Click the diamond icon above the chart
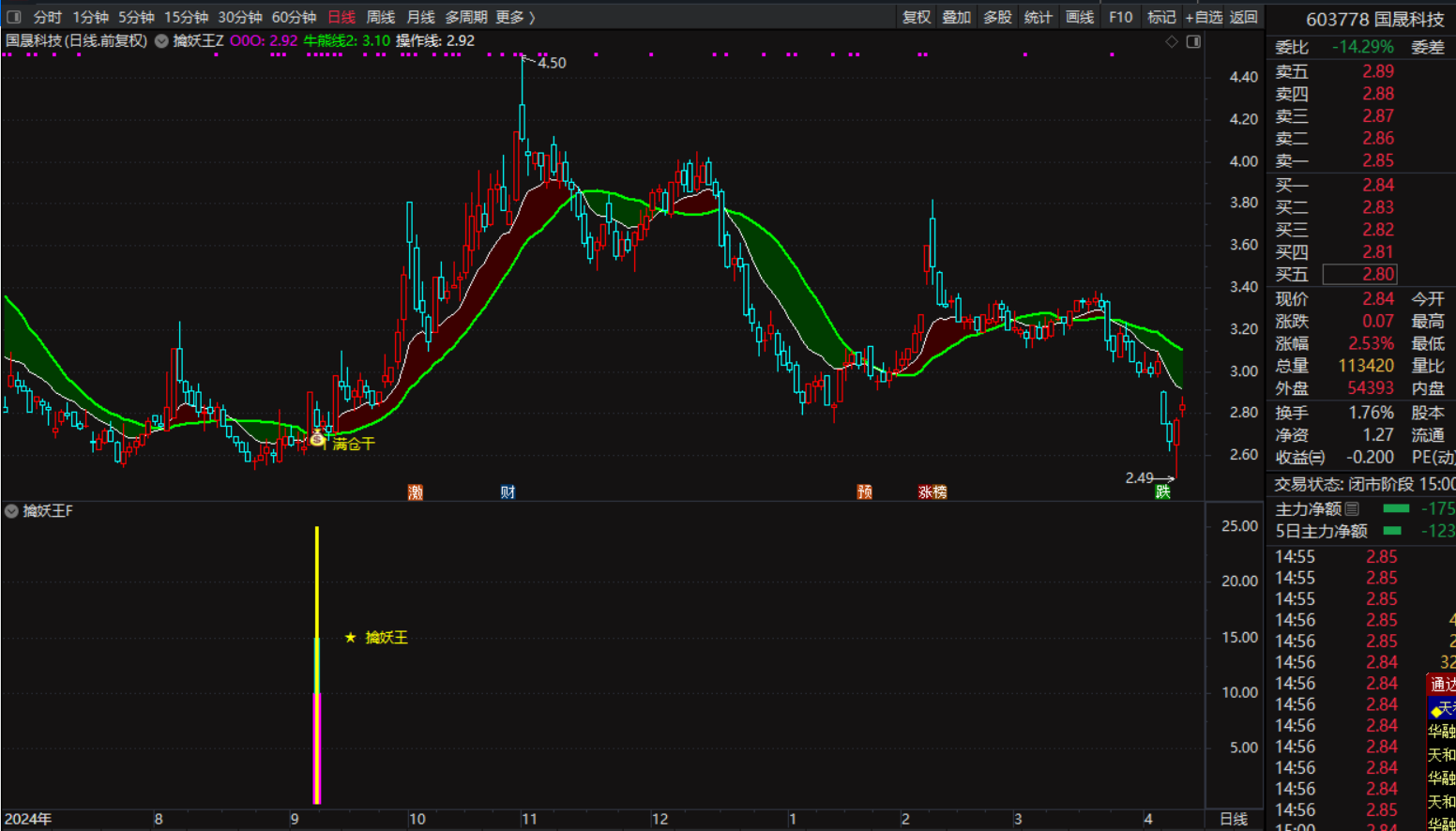 1172,41
